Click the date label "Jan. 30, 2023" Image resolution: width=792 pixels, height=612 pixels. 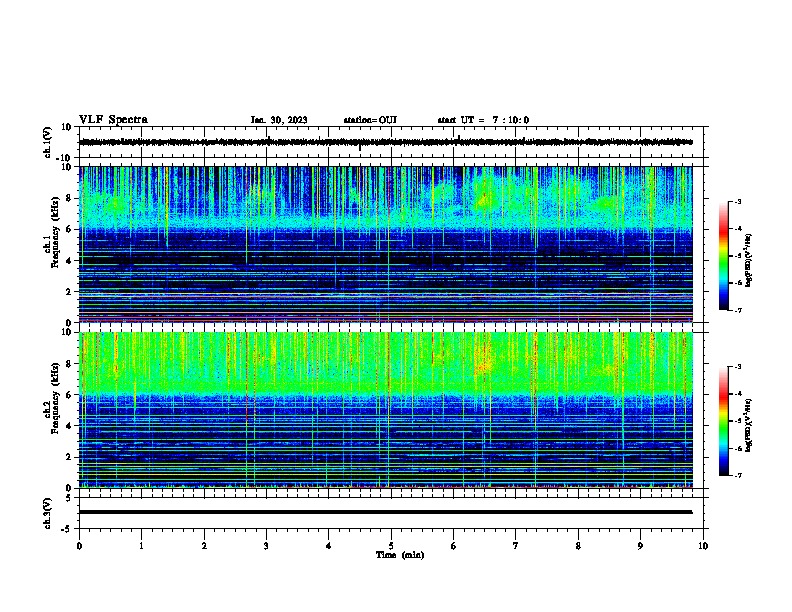(x=279, y=120)
